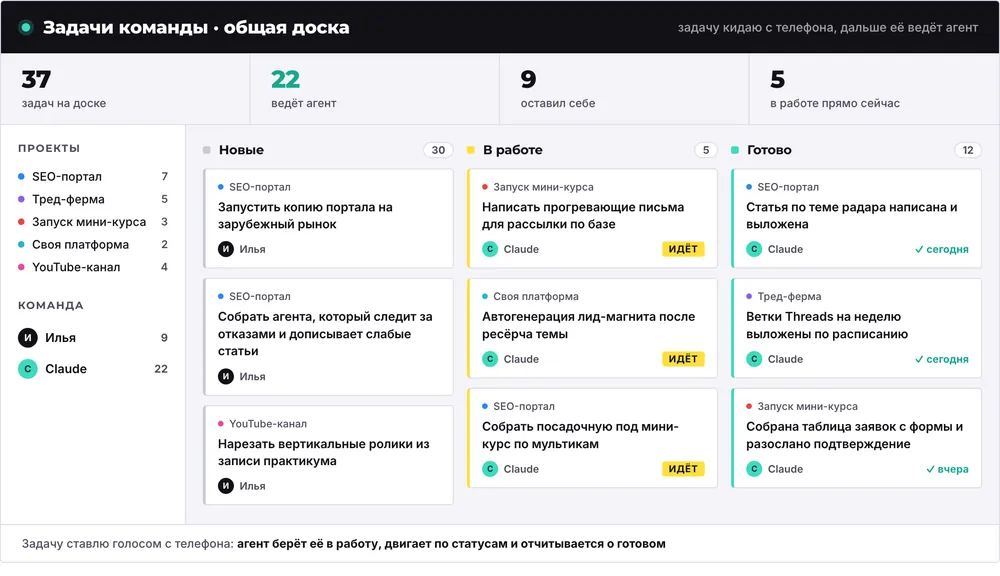Click the 12 count badge of Готово
Screen dimensions: 1000x576
[x=967, y=150]
